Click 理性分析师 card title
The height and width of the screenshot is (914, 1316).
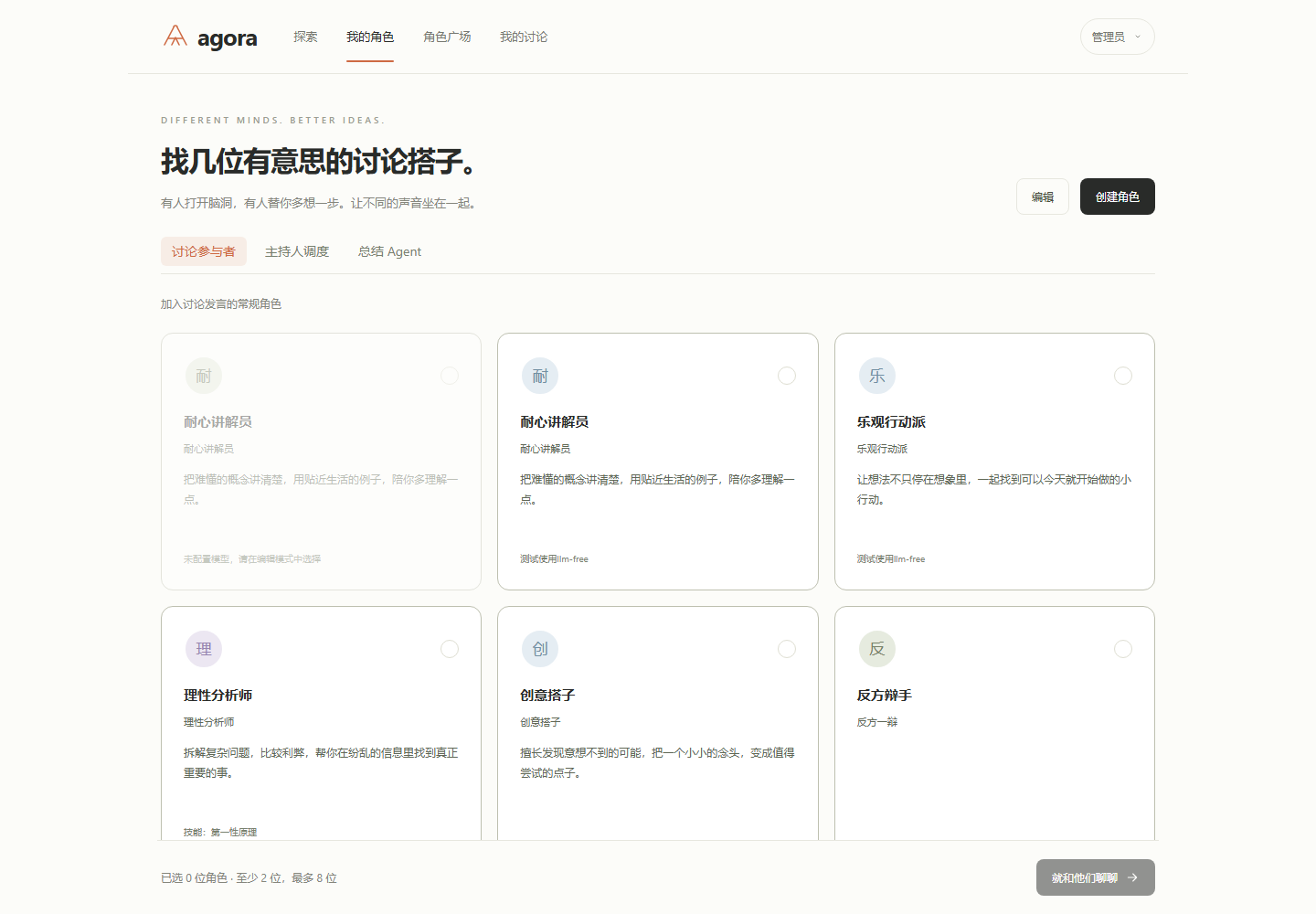tap(218, 695)
